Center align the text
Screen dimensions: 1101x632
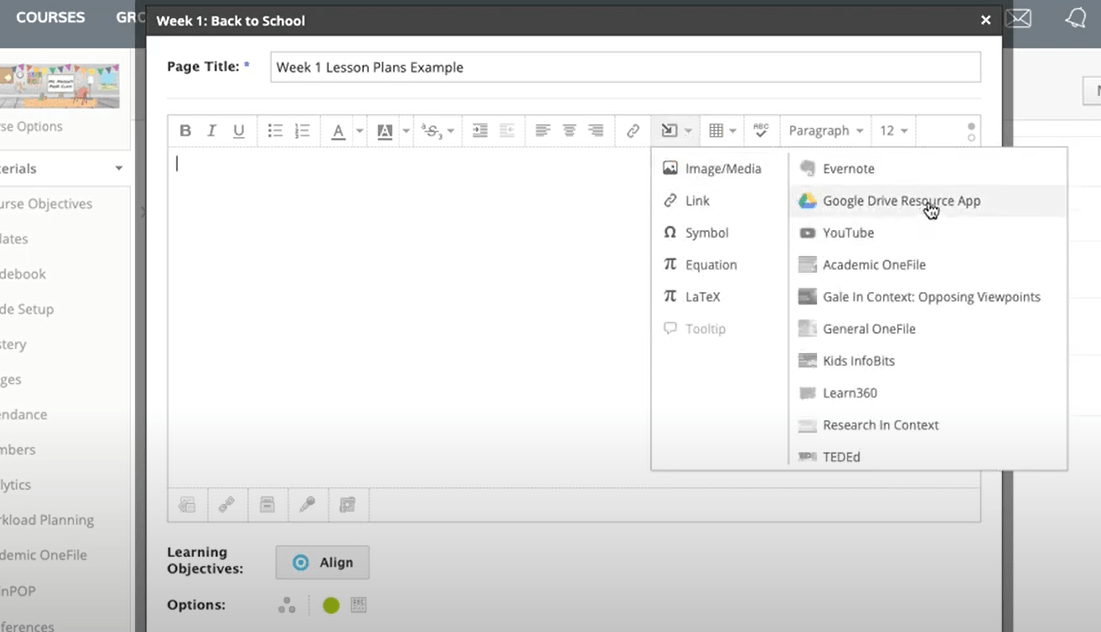coord(569,131)
